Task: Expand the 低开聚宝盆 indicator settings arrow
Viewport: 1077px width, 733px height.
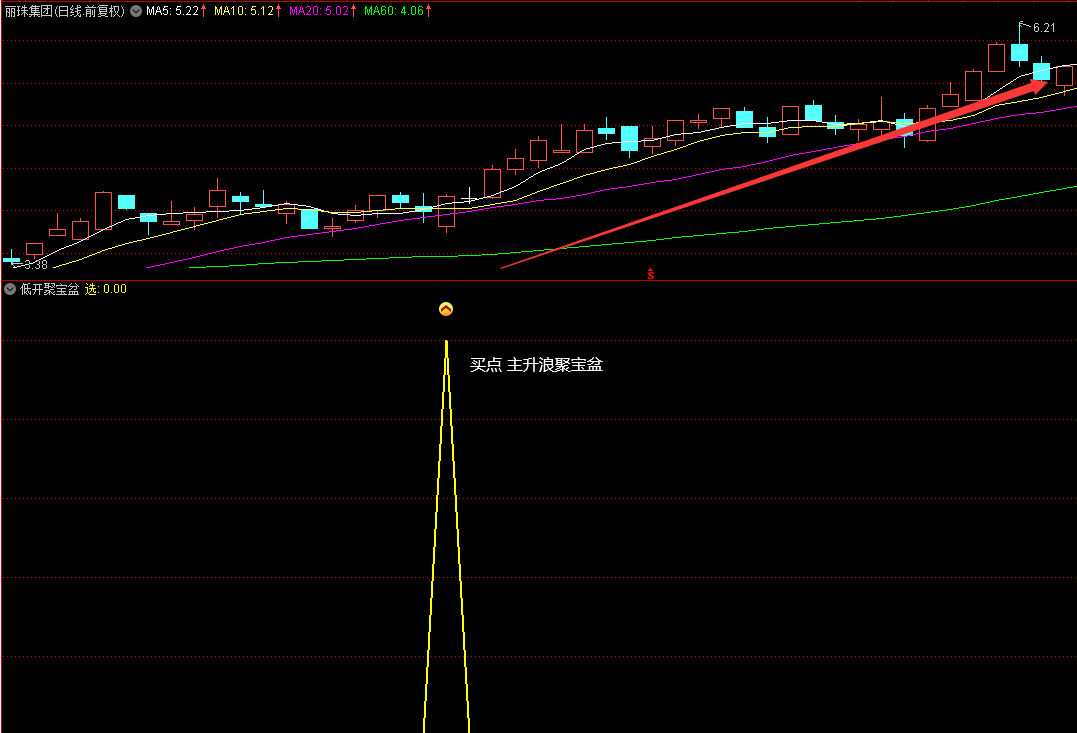Action: point(10,289)
